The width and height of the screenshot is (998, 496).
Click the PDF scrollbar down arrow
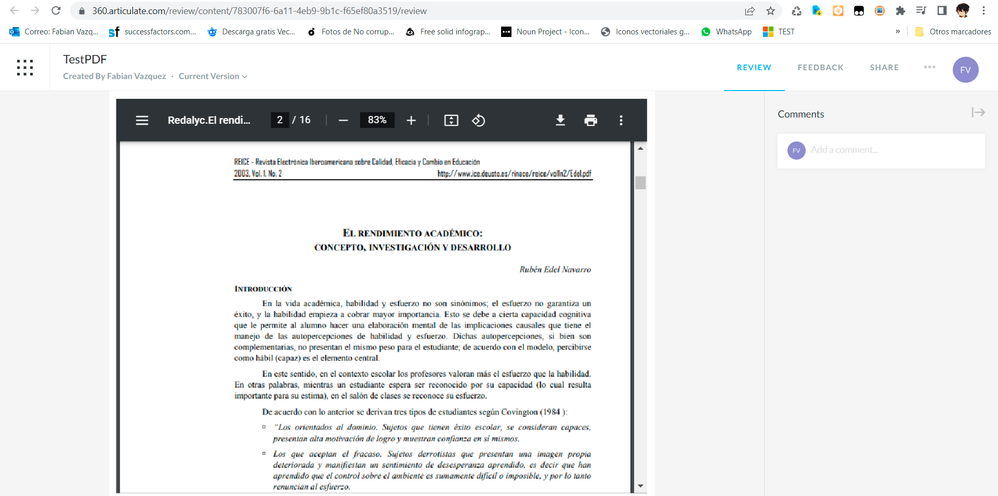click(x=640, y=486)
